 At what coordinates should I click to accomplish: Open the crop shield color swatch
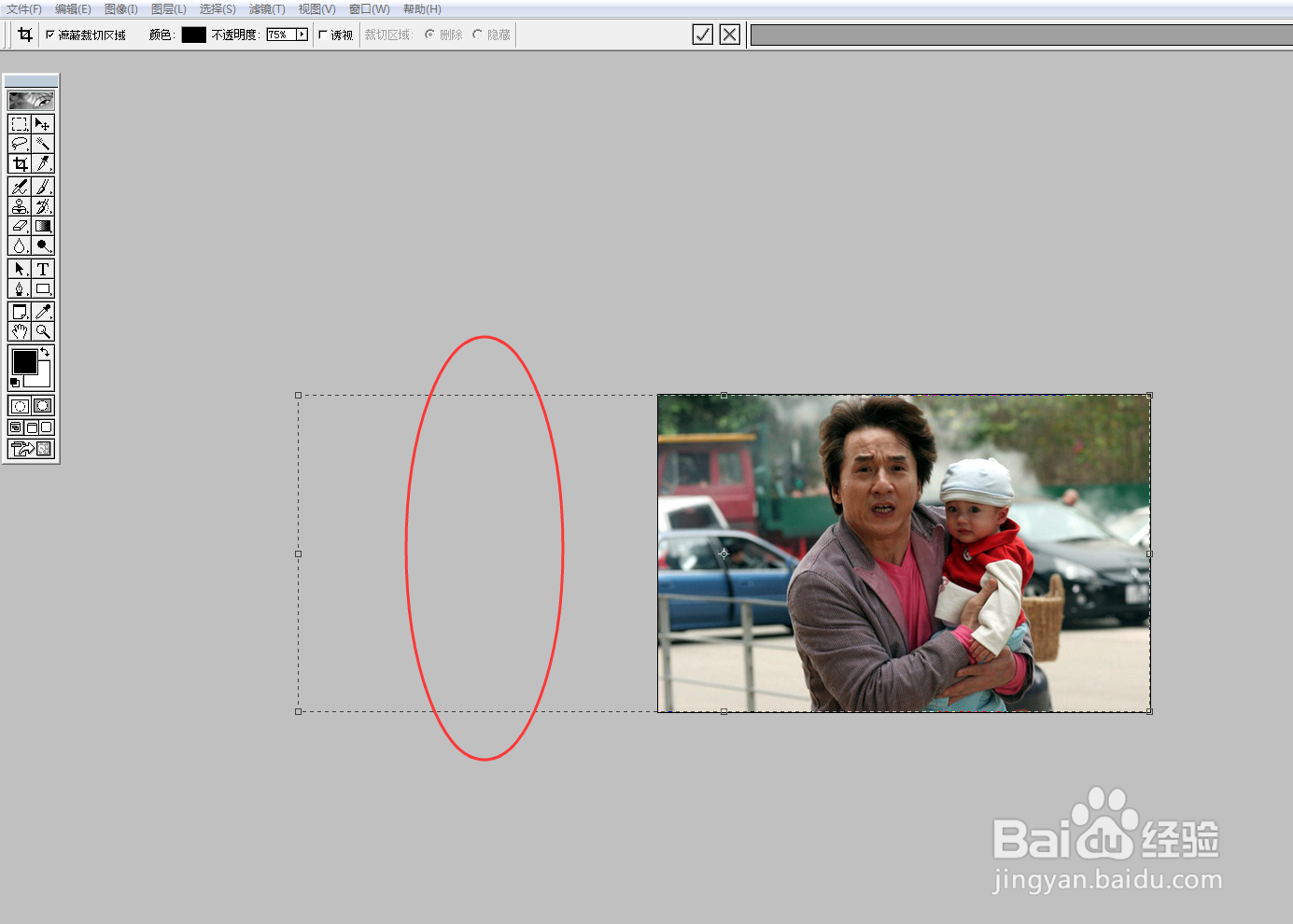pyautogui.click(x=193, y=35)
